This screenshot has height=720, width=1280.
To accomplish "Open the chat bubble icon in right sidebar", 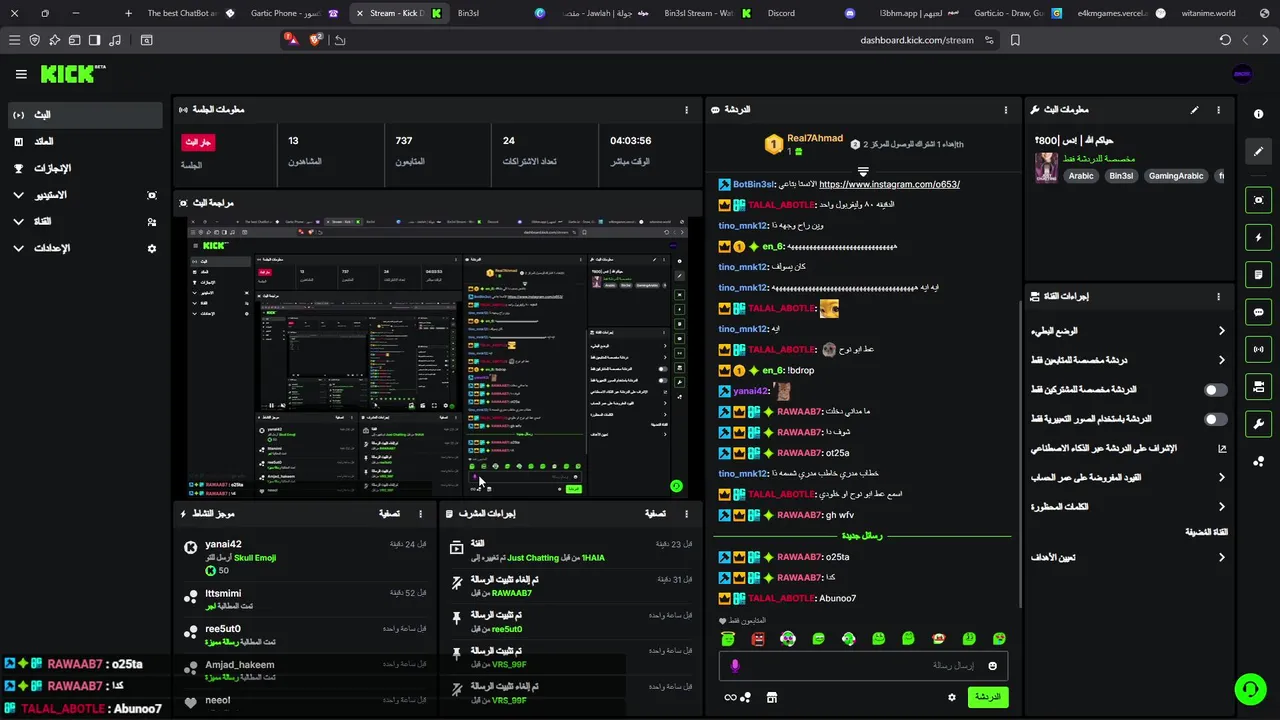I will click(1258, 312).
